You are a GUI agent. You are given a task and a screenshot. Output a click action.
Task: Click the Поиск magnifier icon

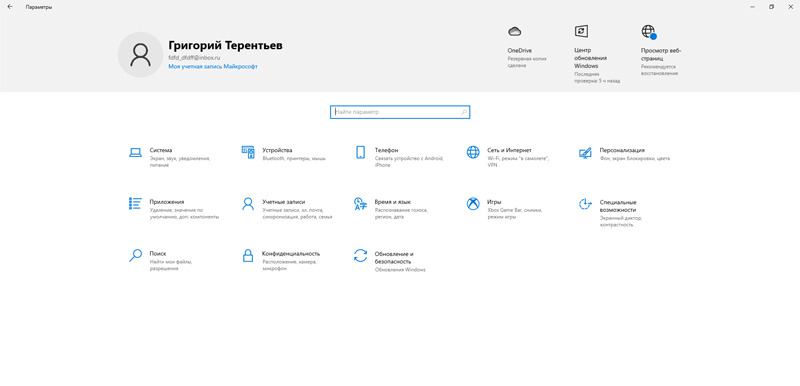coord(135,255)
